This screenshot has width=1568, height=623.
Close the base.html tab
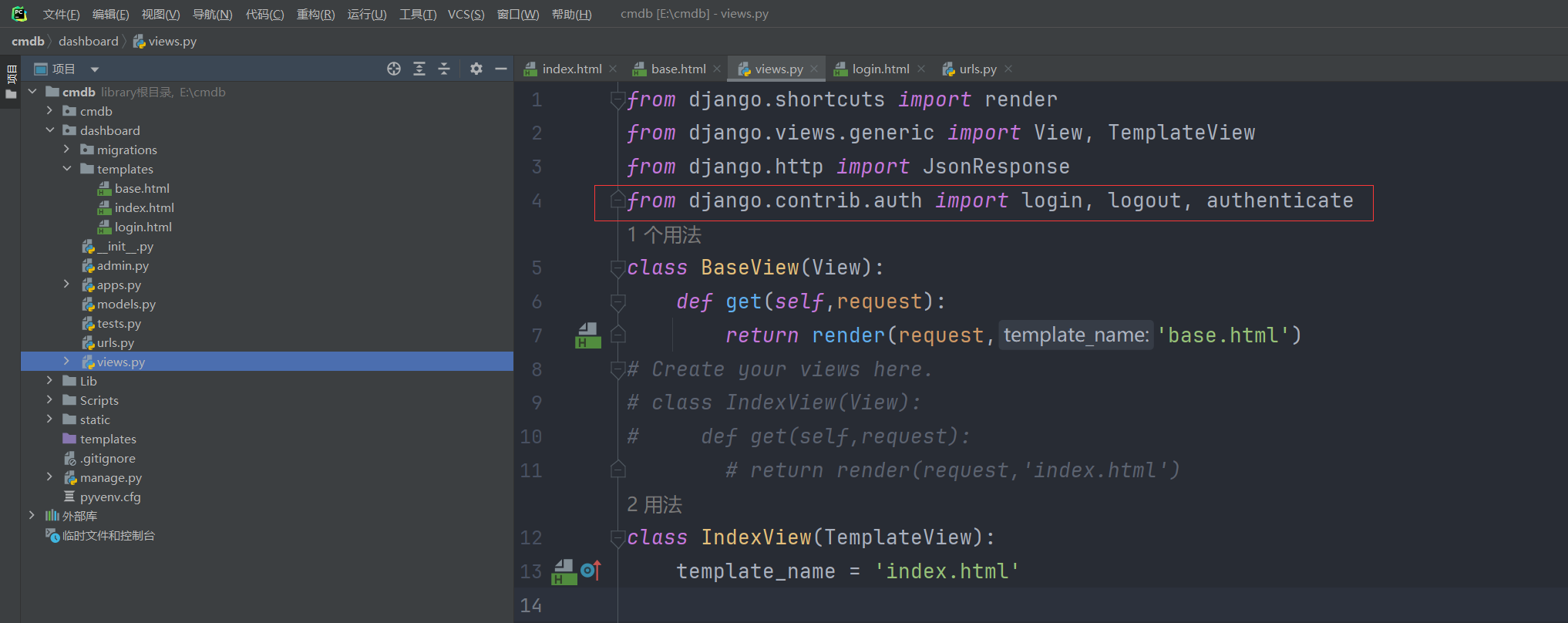click(717, 69)
